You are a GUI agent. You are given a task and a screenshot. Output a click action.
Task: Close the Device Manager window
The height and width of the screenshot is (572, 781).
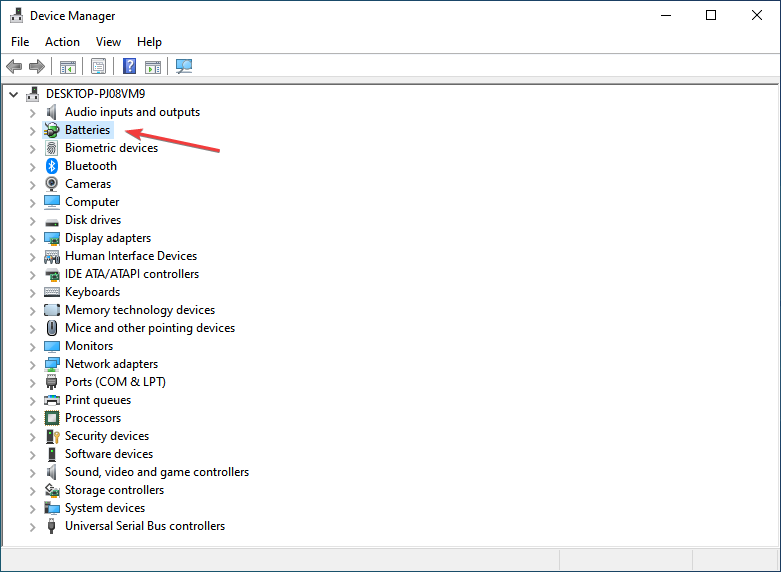pyautogui.click(x=757, y=15)
